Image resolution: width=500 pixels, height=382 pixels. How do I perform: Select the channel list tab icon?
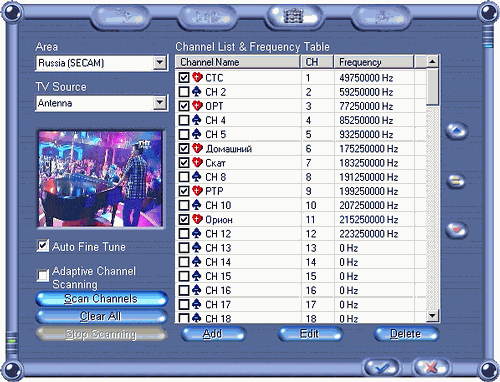pos(294,16)
